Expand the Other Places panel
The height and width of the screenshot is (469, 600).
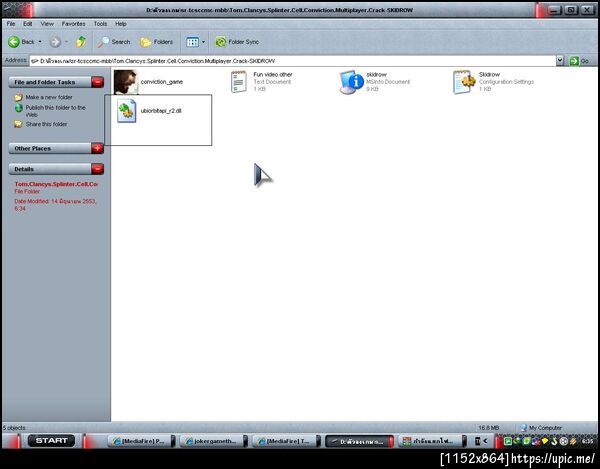(x=98, y=148)
